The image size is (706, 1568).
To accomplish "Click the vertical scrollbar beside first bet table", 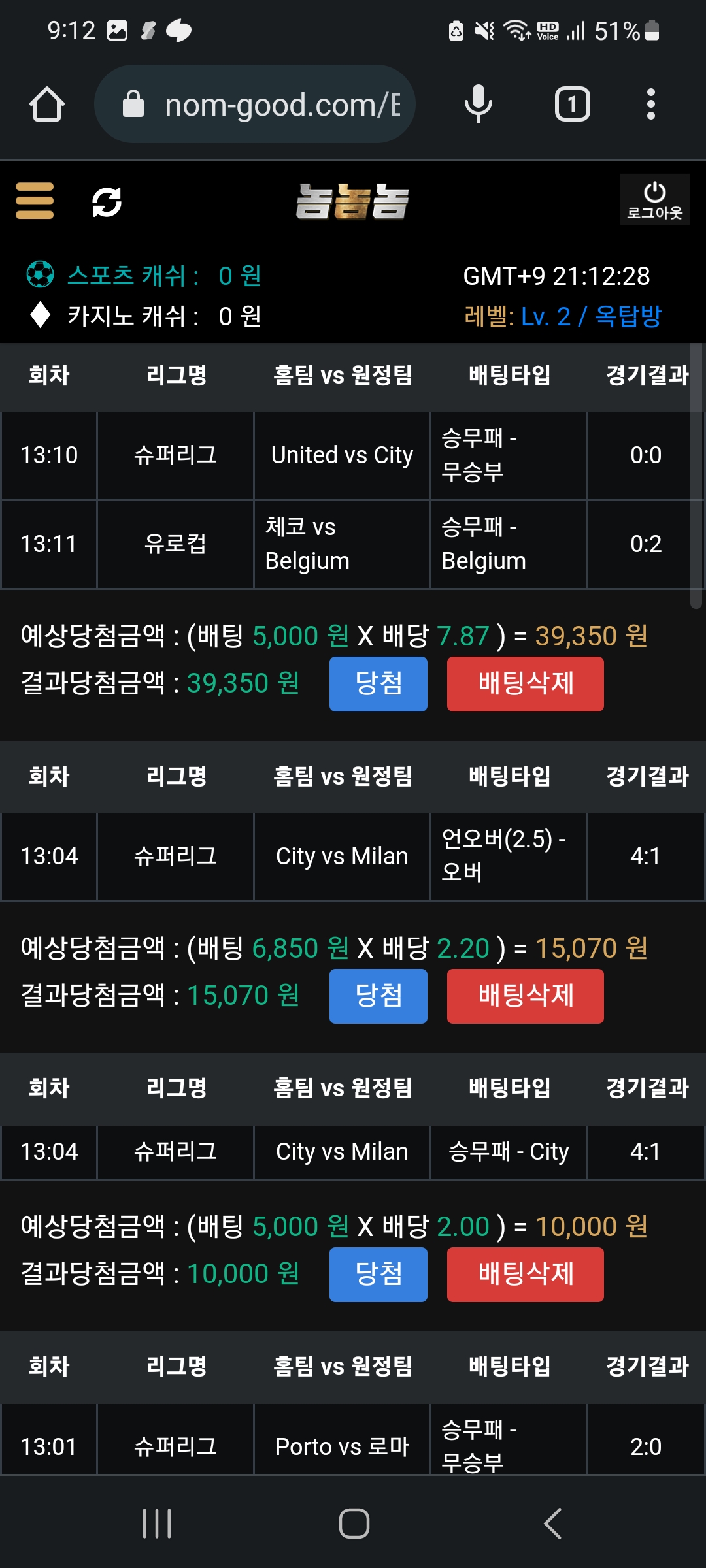I will [696, 477].
